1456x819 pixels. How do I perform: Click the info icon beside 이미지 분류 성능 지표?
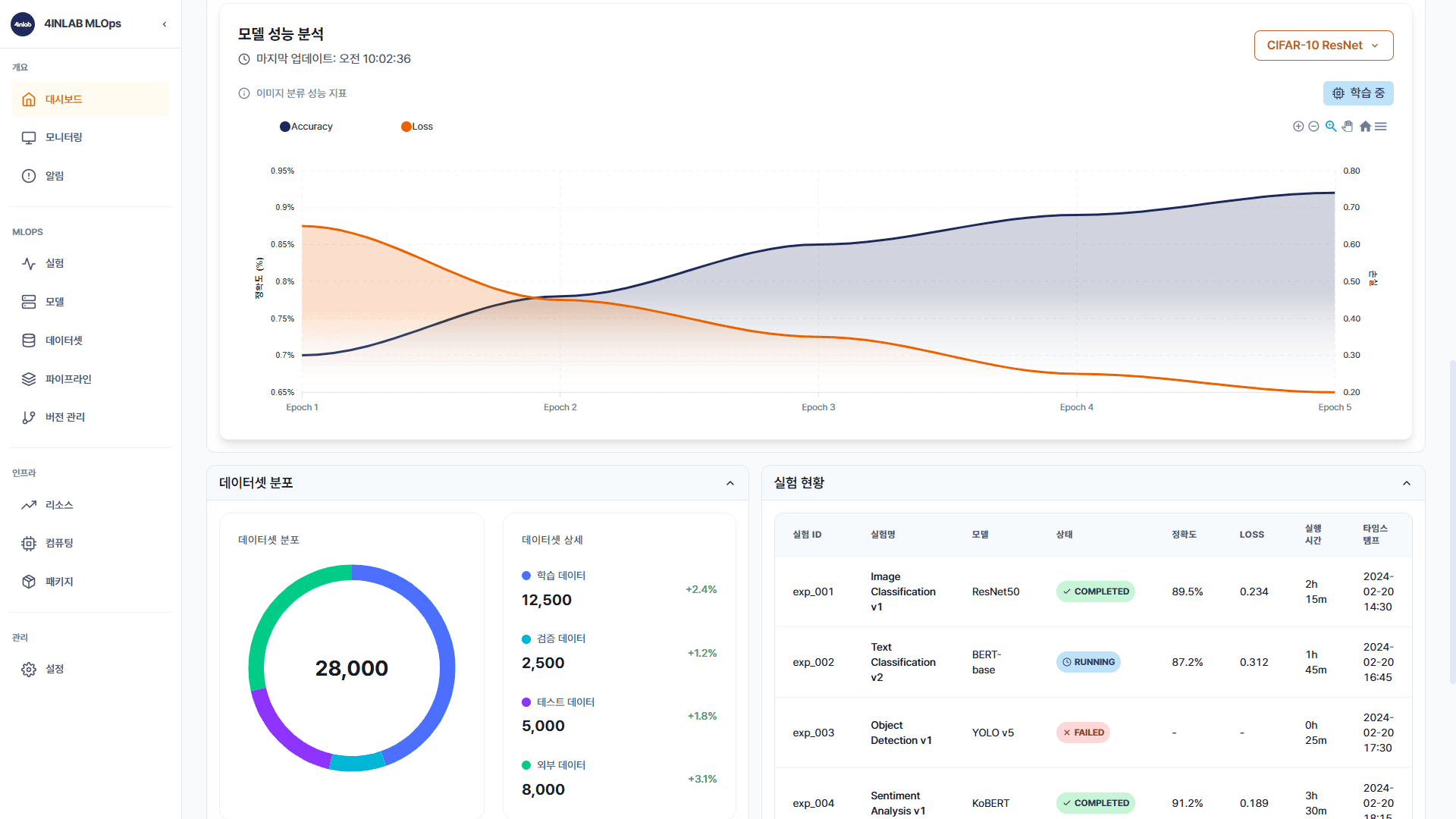[244, 93]
